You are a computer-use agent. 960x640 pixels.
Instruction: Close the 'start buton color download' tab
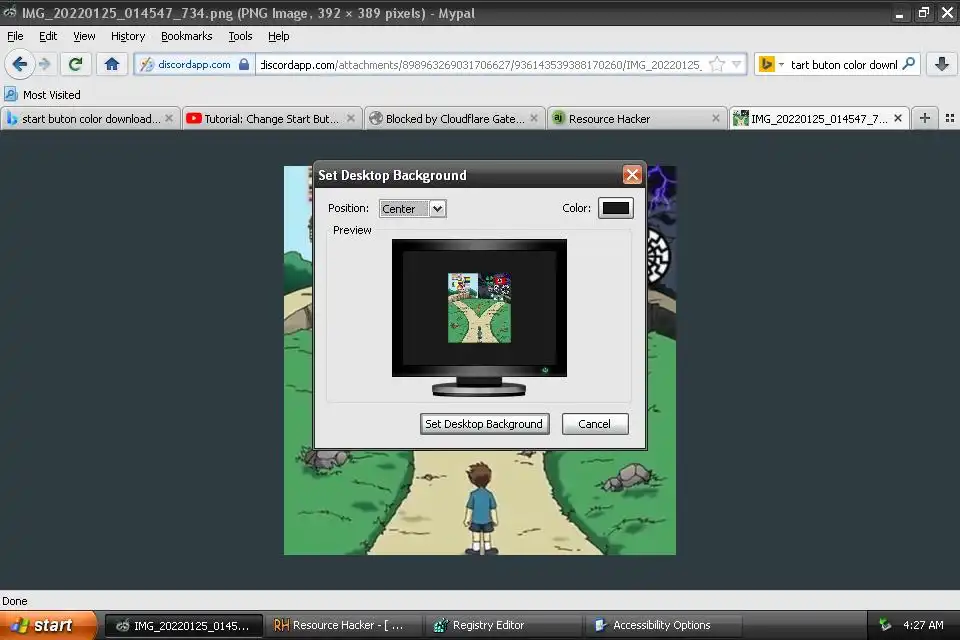(x=169, y=118)
